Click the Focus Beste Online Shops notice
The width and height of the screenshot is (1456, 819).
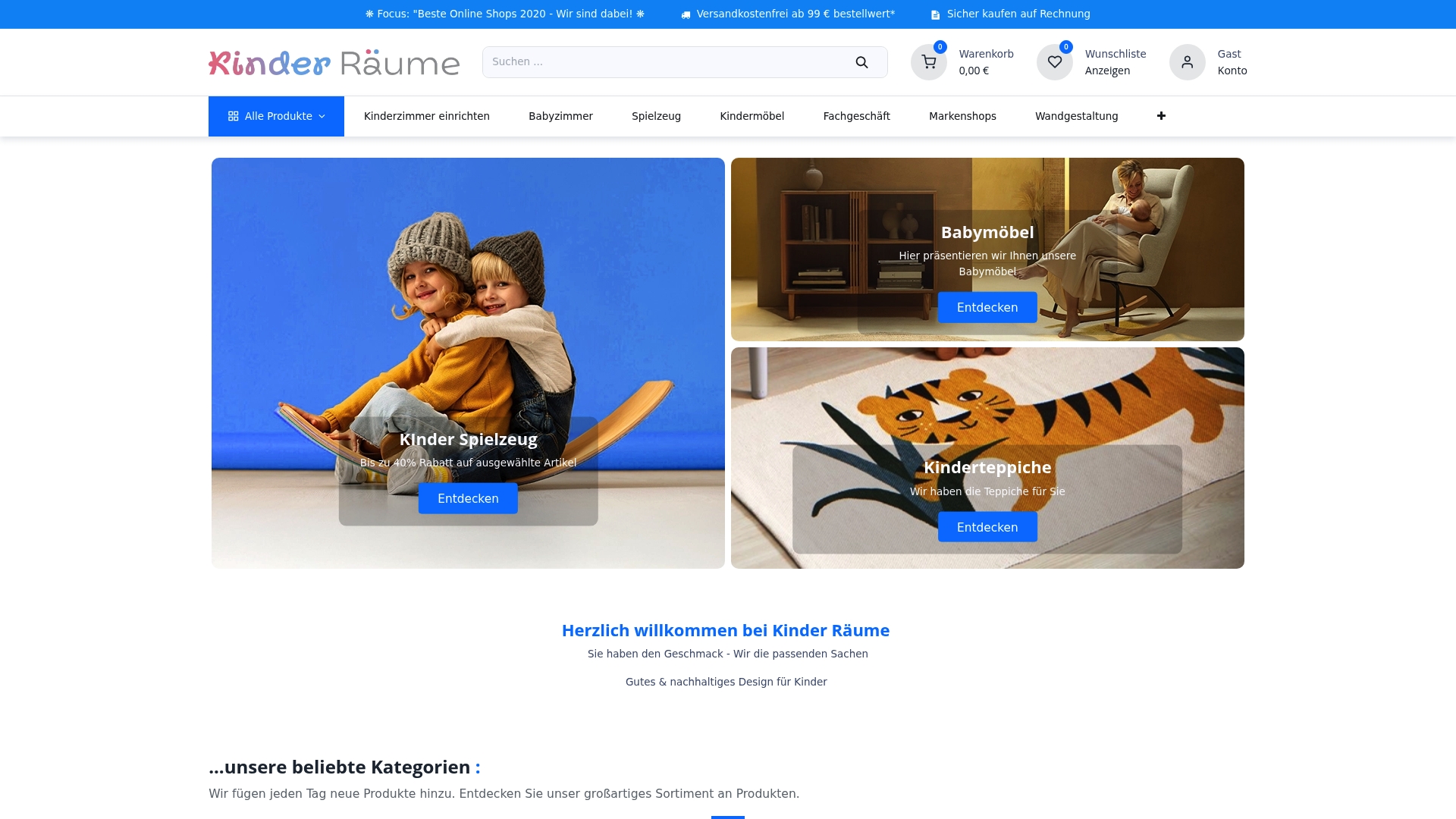point(505,14)
